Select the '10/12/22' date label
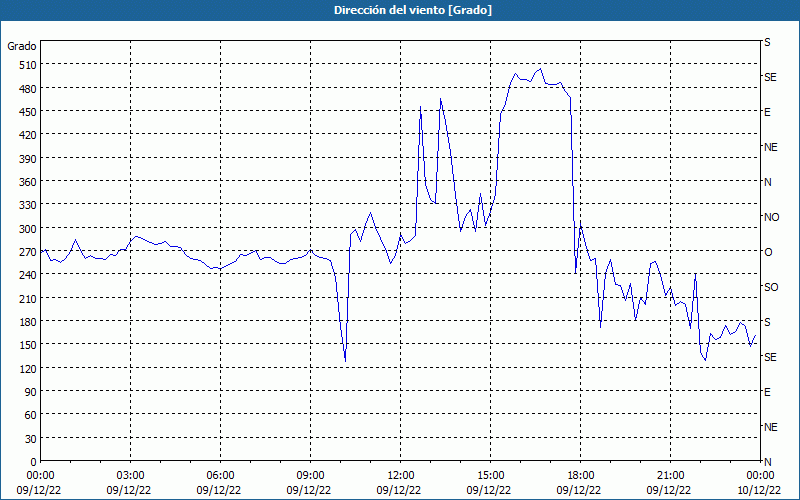This screenshot has width=800, height=500. tap(759, 490)
